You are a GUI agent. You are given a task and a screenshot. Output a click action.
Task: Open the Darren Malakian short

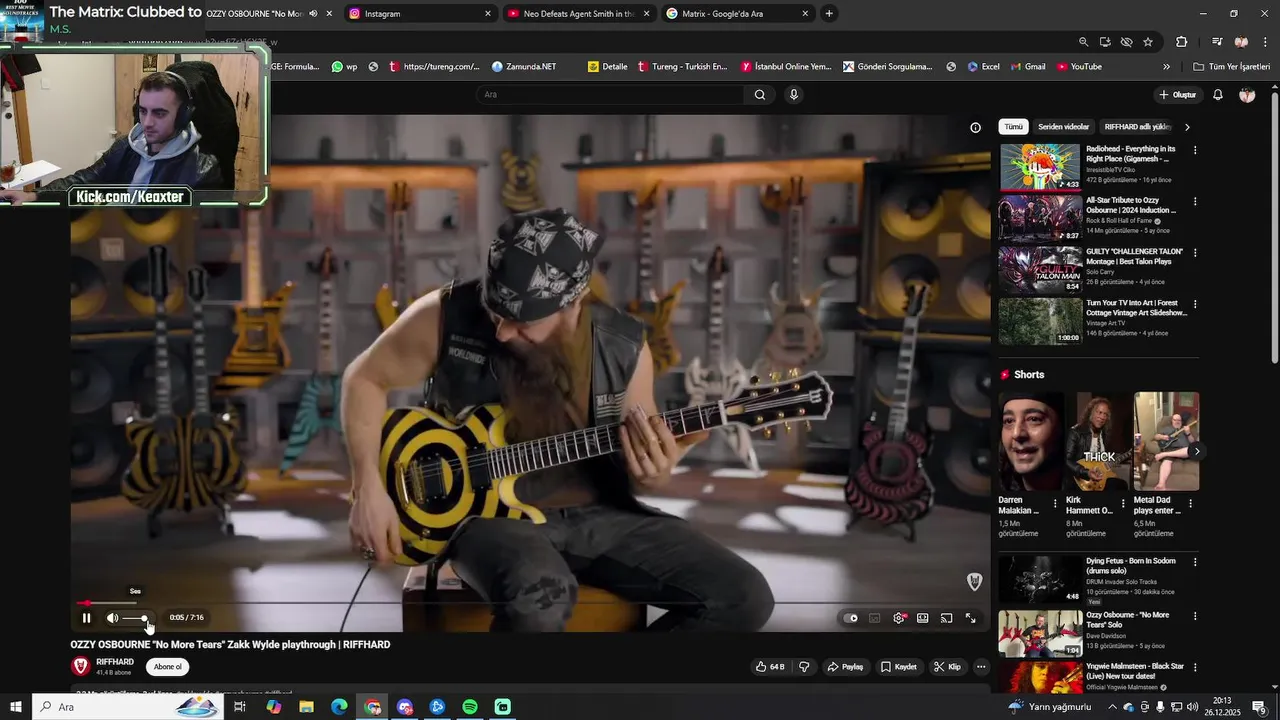click(x=1030, y=441)
